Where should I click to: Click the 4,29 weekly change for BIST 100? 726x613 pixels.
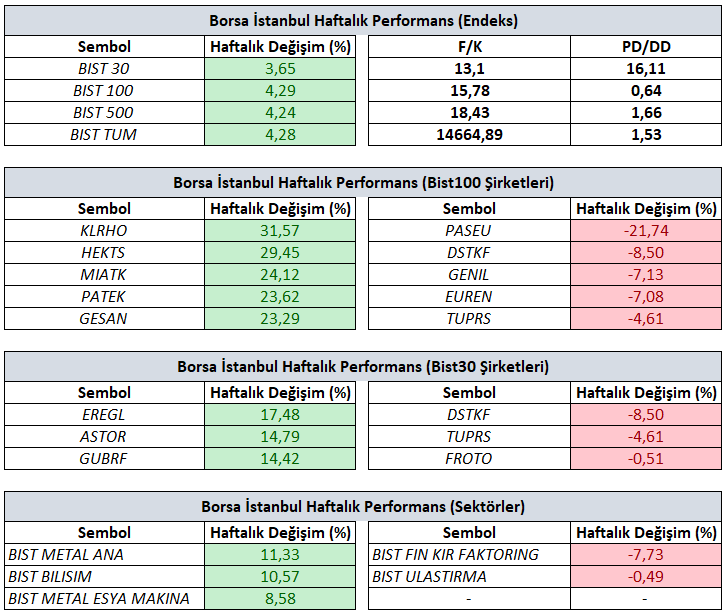point(280,90)
